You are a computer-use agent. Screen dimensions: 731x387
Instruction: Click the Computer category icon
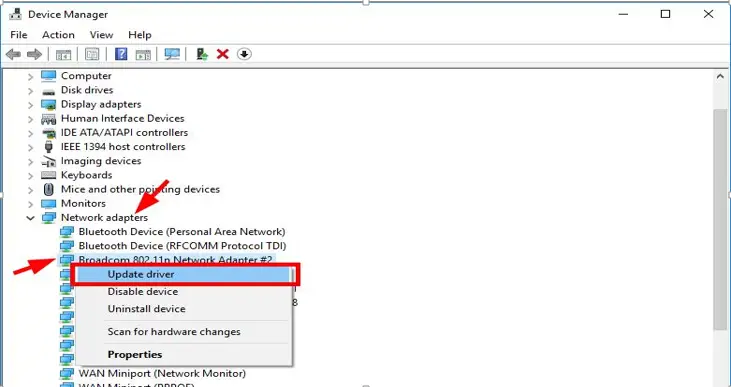(x=48, y=76)
